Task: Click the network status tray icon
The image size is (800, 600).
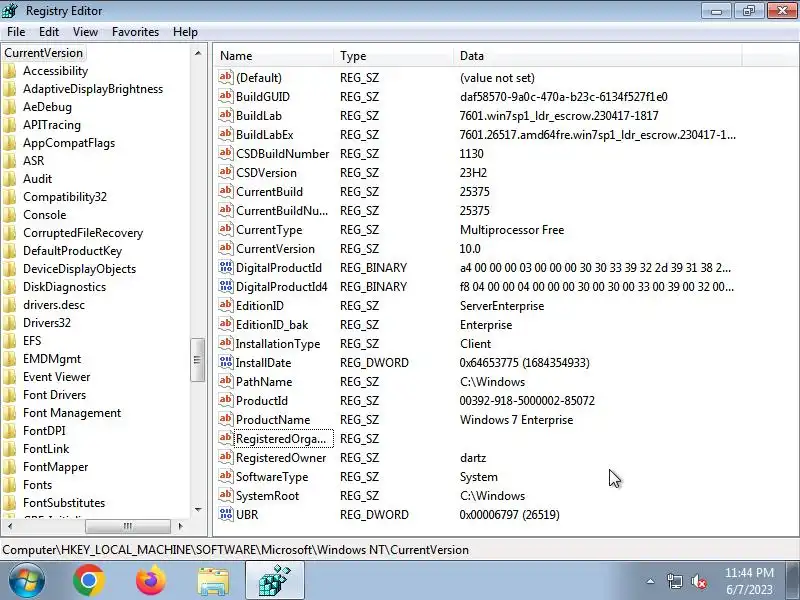Action: [x=674, y=581]
